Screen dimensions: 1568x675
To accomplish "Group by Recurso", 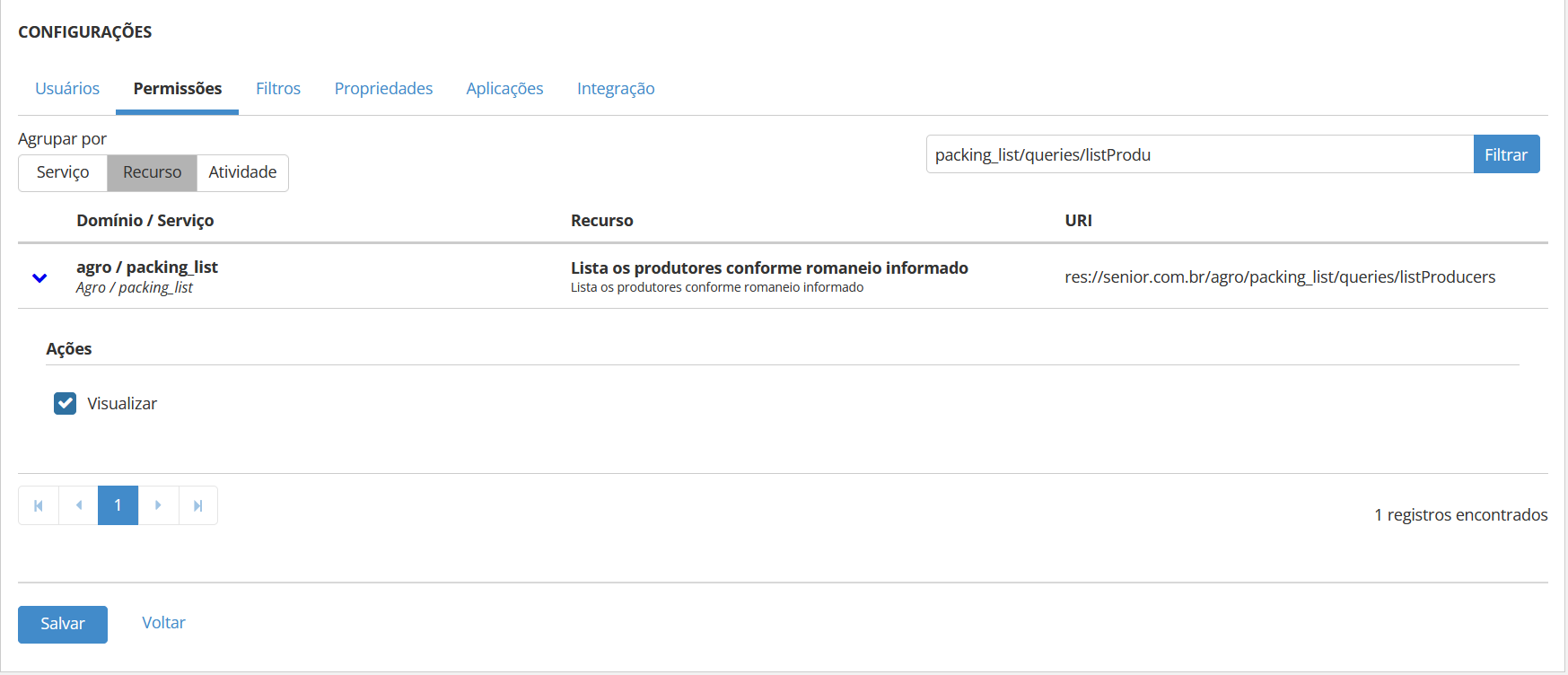I will point(152,172).
